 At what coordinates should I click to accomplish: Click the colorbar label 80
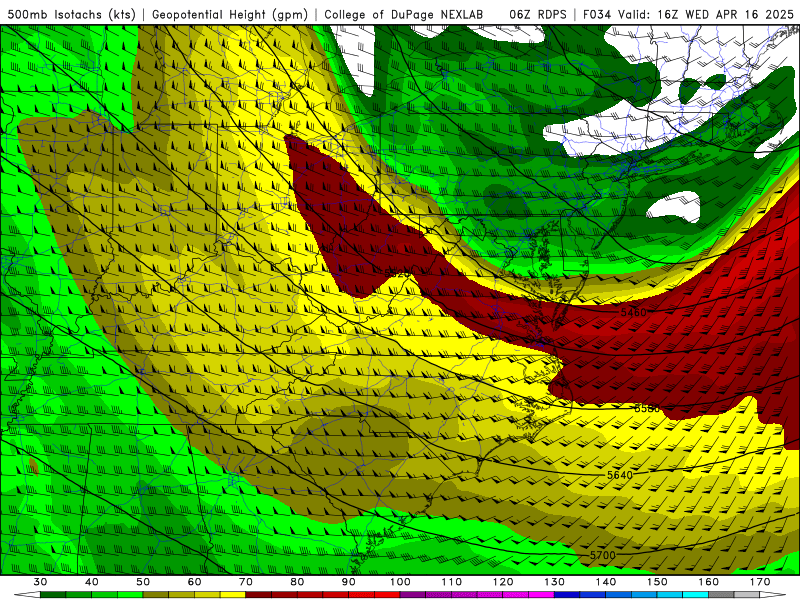click(x=297, y=582)
